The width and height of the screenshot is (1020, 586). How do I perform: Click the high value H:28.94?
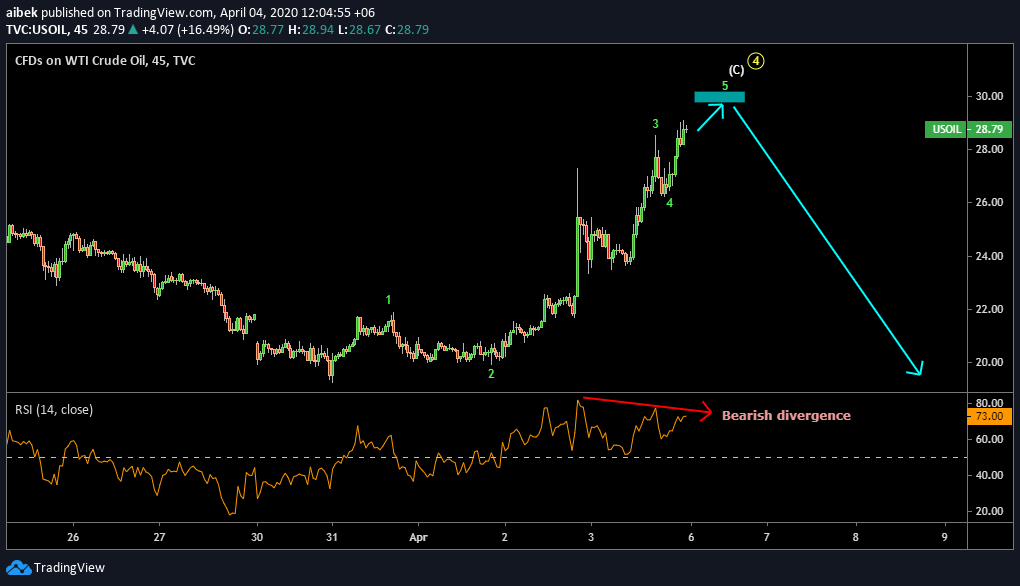point(311,30)
